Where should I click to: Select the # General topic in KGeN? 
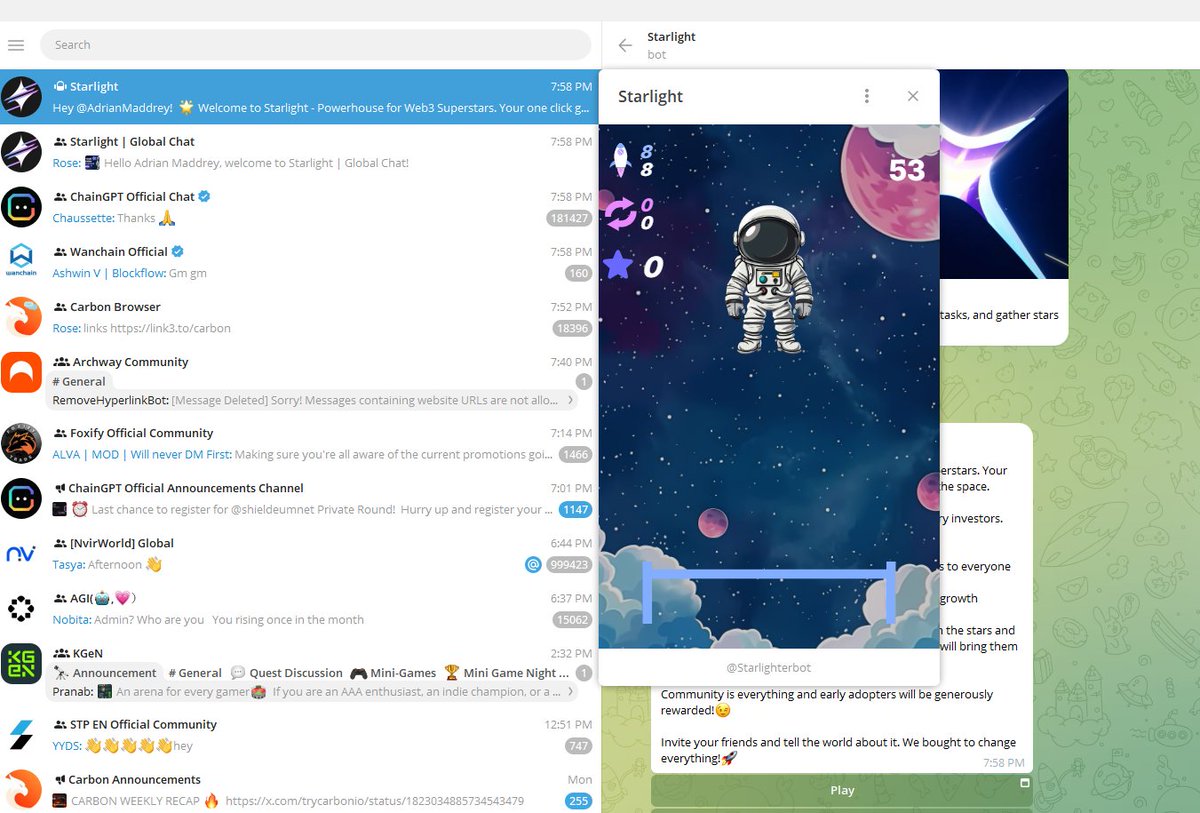tap(195, 673)
